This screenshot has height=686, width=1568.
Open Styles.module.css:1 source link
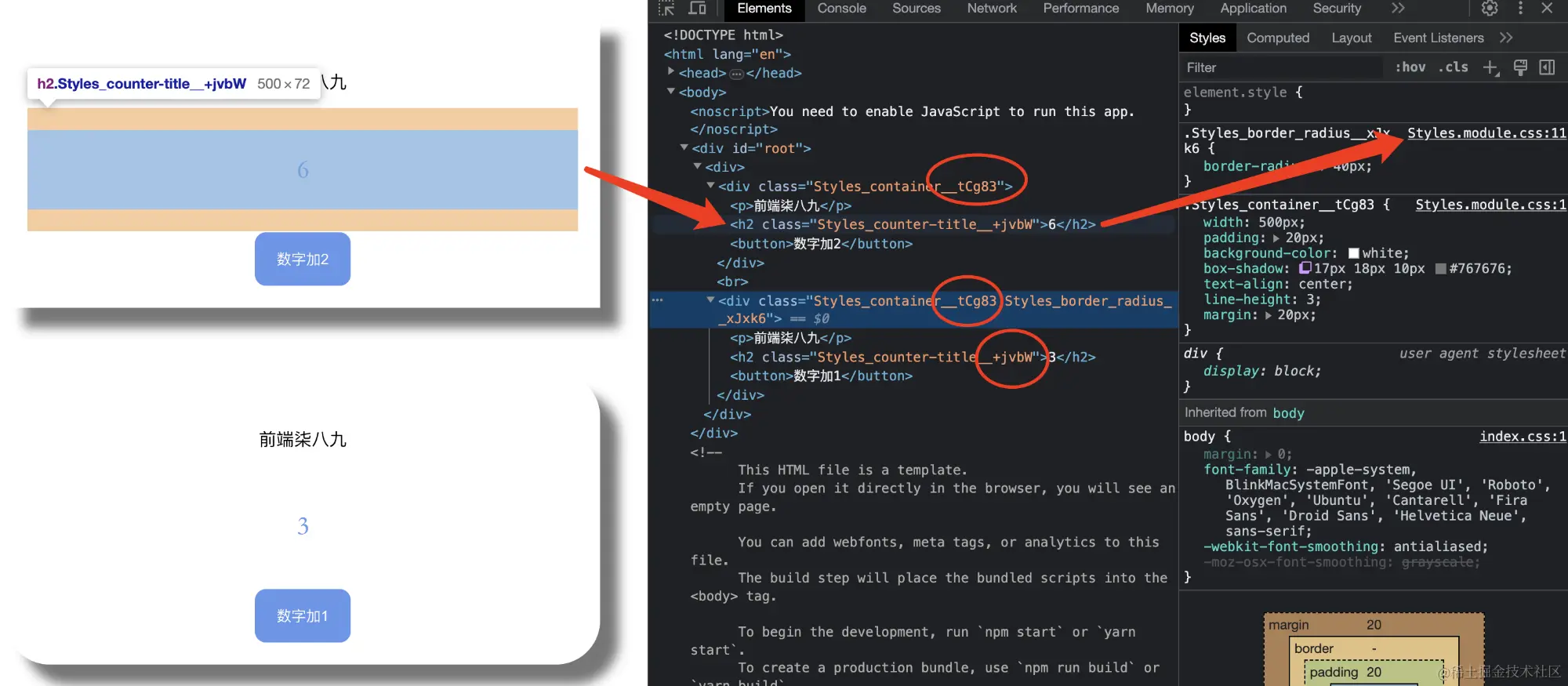tap(1490, 205)
